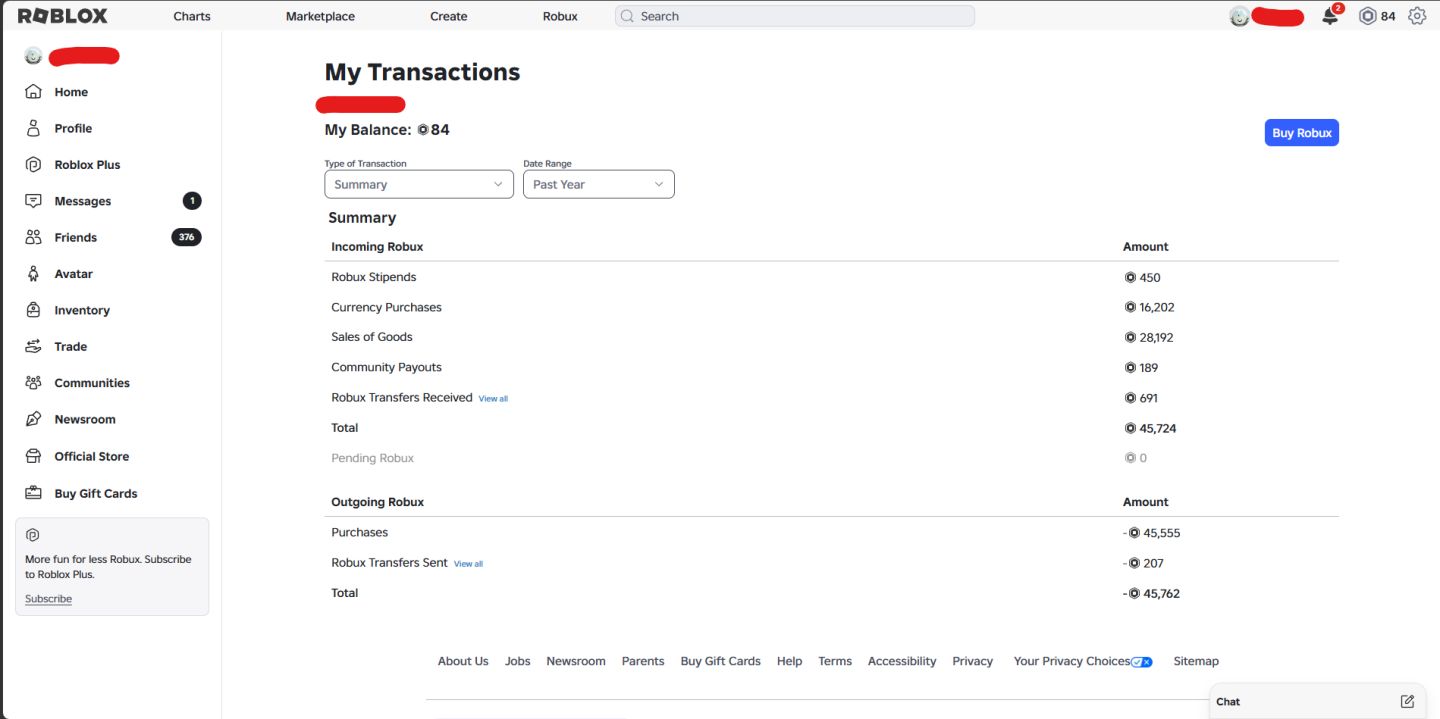Screen dimensions: 1440x719
Task: Click the Newsroom megaphone icon
Action: tap(33, 419)
